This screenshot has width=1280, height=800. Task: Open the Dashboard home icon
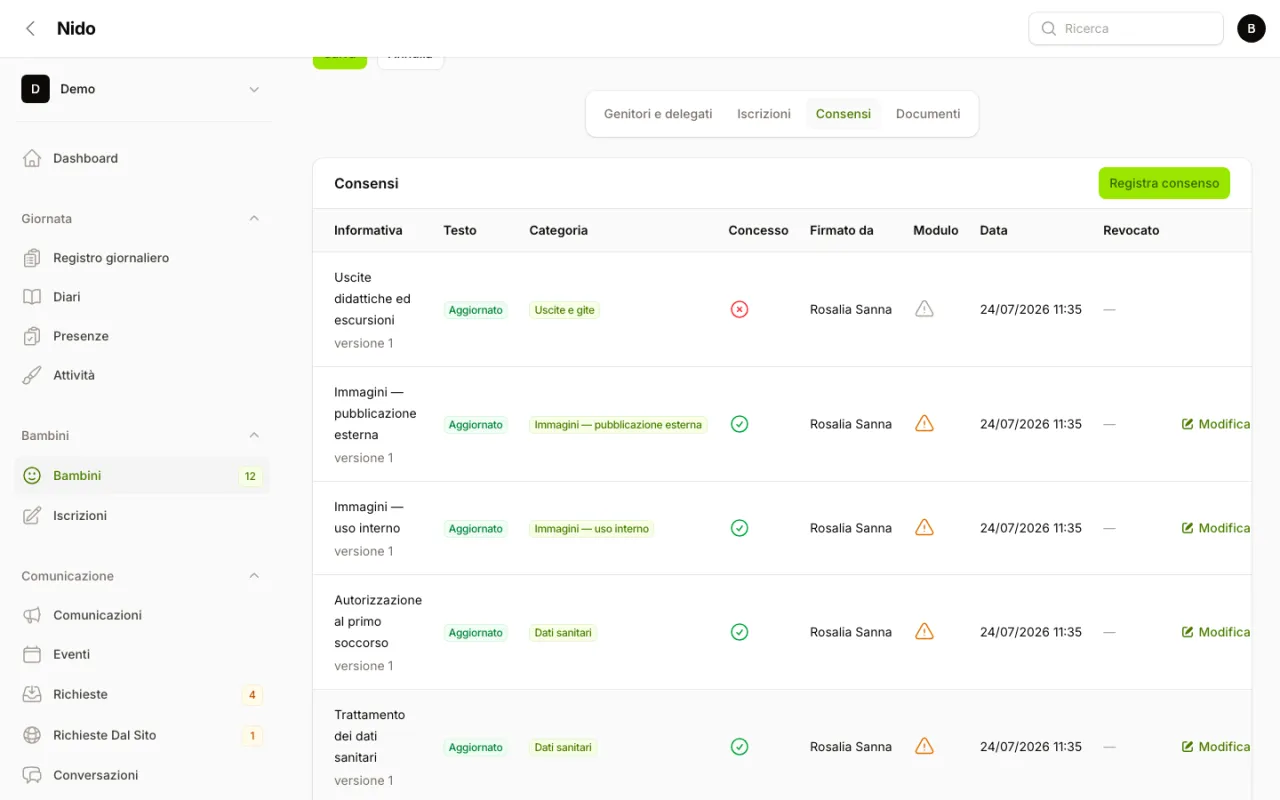coord(32,158)
